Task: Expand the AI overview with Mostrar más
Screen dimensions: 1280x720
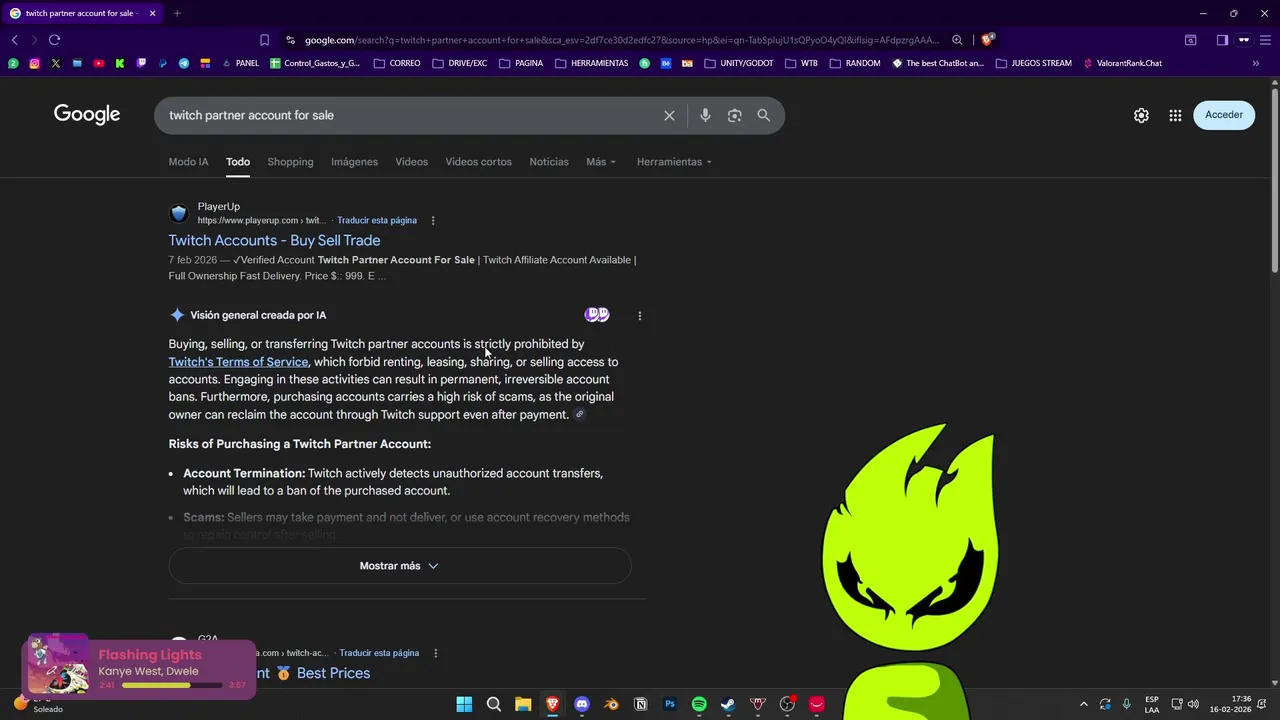Action: 400,566
